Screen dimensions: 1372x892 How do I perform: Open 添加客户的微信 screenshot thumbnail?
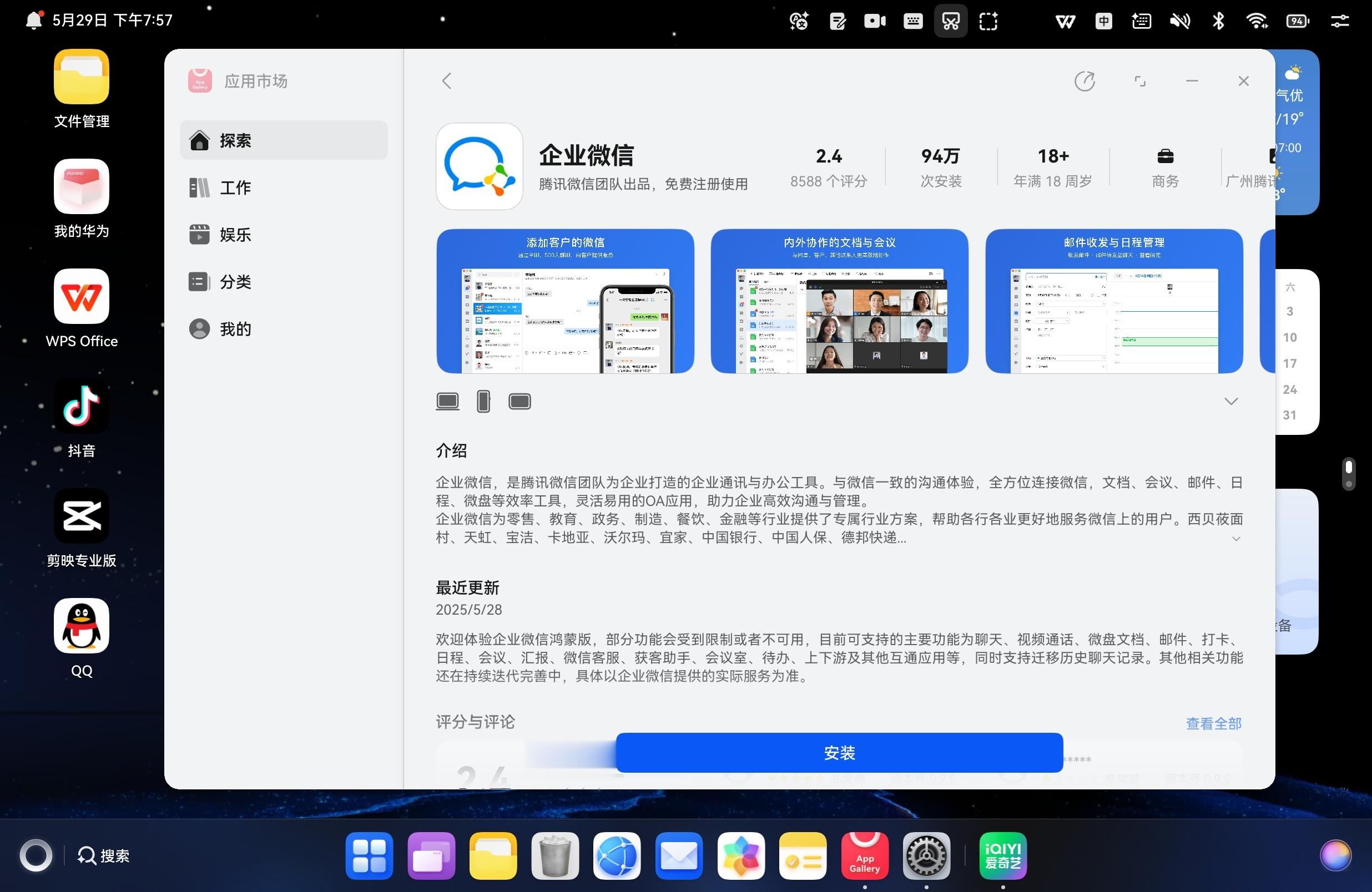click(565, 301)
